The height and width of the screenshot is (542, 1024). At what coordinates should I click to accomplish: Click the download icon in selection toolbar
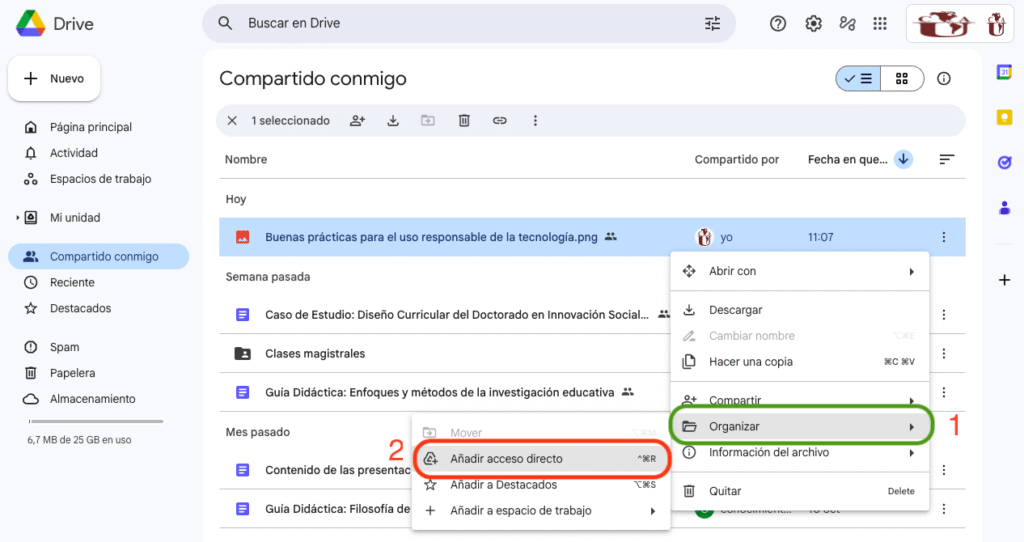coord(393,121)
